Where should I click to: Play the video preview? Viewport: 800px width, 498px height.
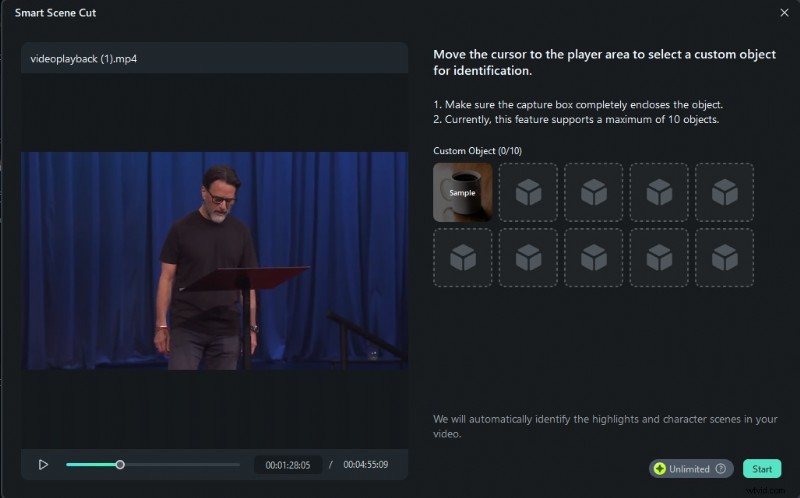click(43, 464)
